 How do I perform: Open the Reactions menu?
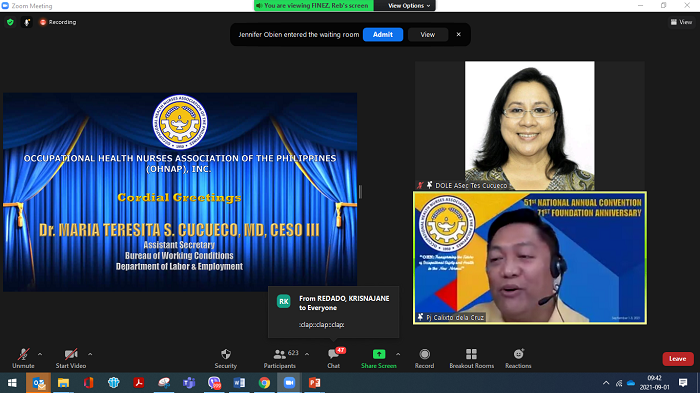pos(518,358)
